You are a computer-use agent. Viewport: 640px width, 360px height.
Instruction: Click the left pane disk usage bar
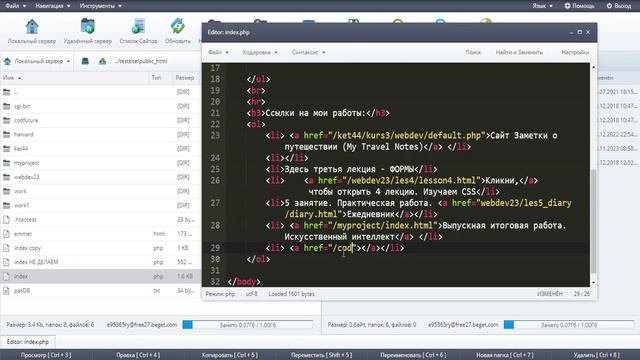[x=247, y=325]
